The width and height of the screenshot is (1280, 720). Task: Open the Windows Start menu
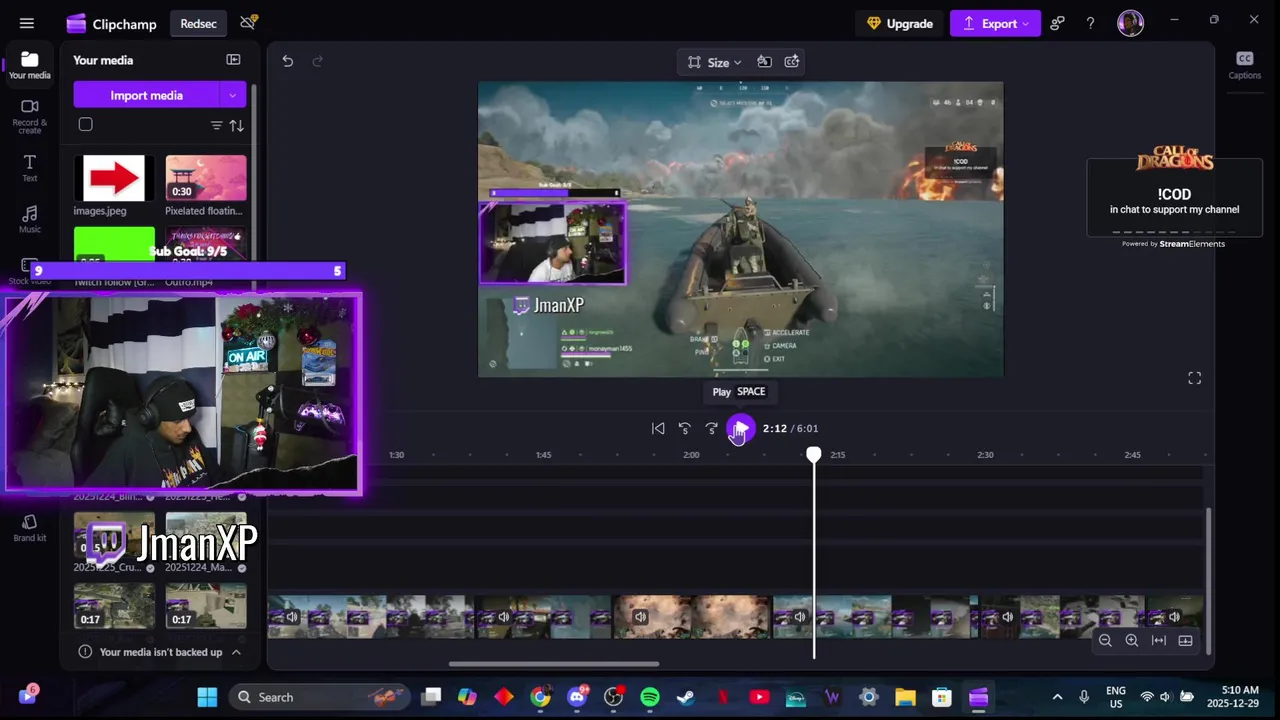pos(207,697)
